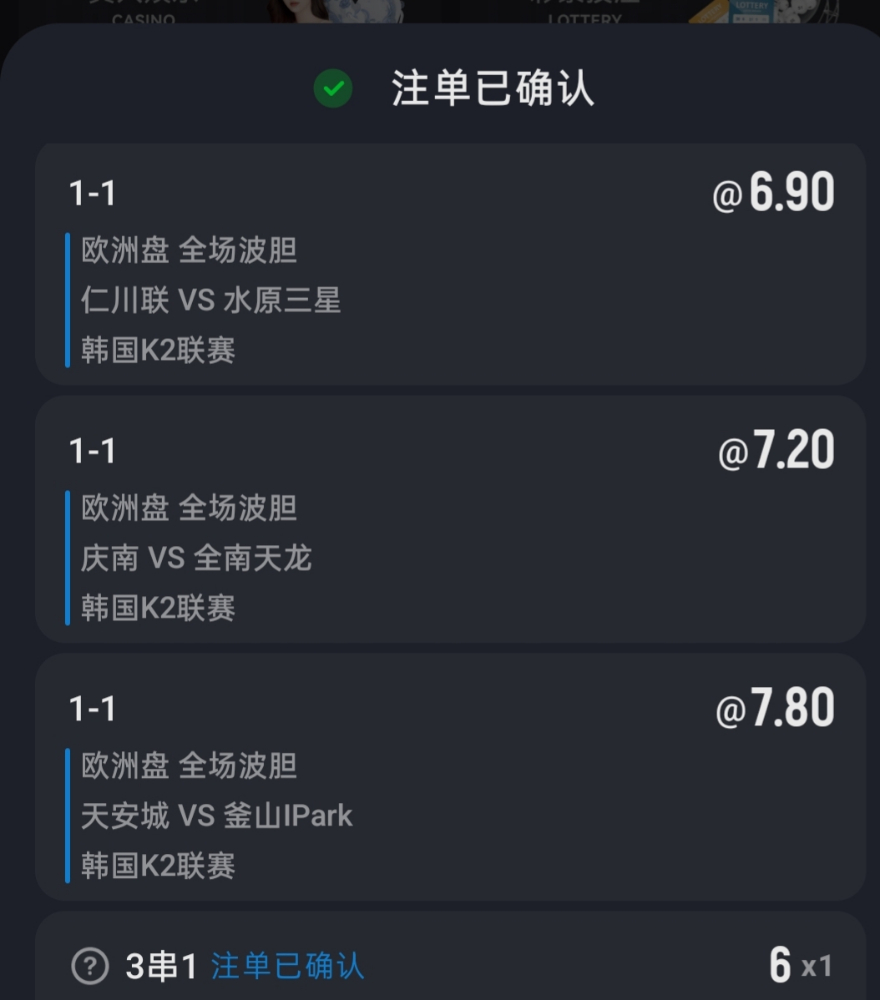Screen dimensions: 880x1000
Task: Open the 天安城 VS 釜山IPark match
Action: pyautogui.click(x=217, y=815)
